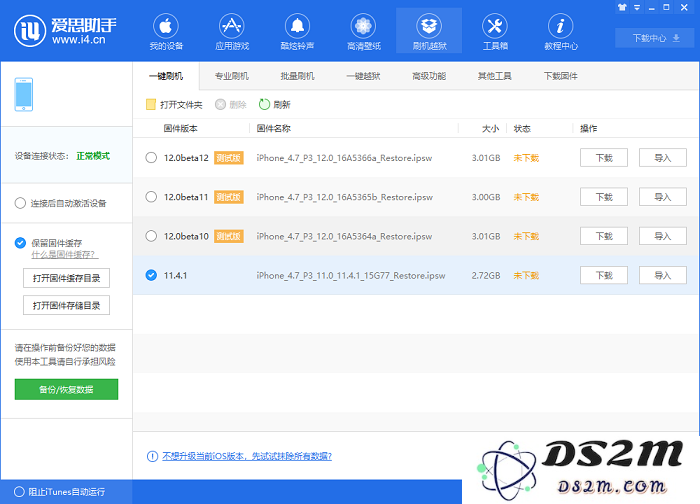Click green 备份/恢复数据 button
The height and width of the screenshot is (504, 700).
[67, 389]
